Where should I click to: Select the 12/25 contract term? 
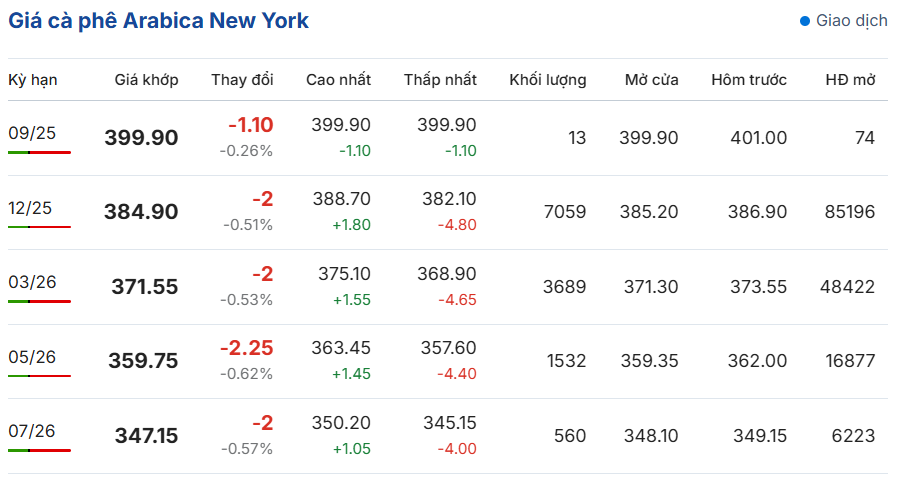pyautogui.click(x=30, y=208)
